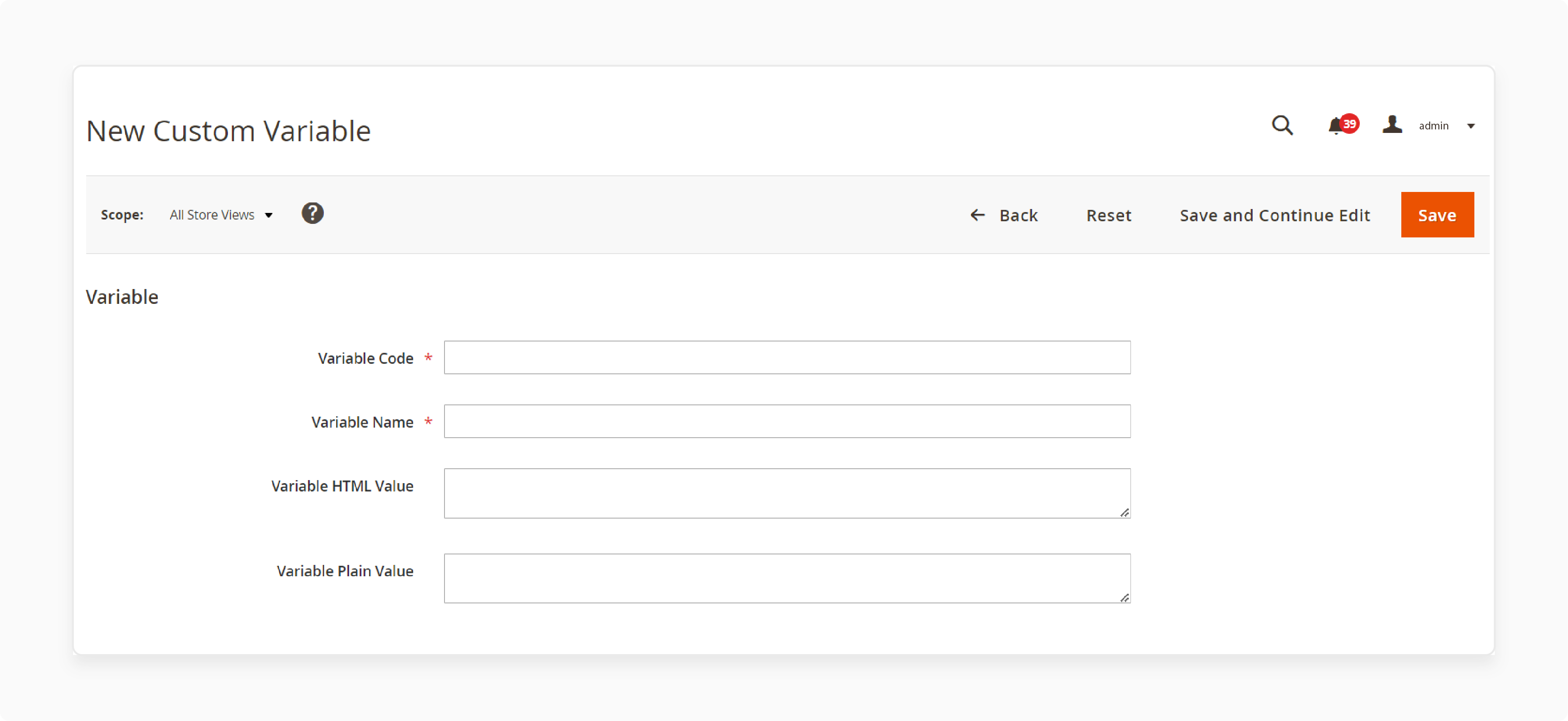Image resolution: width=1568 pixels, height=721 pixels.
Task: Grab the Variable HTML Value resize handle
Action: pyautogui.click(x=1124, y=512)
